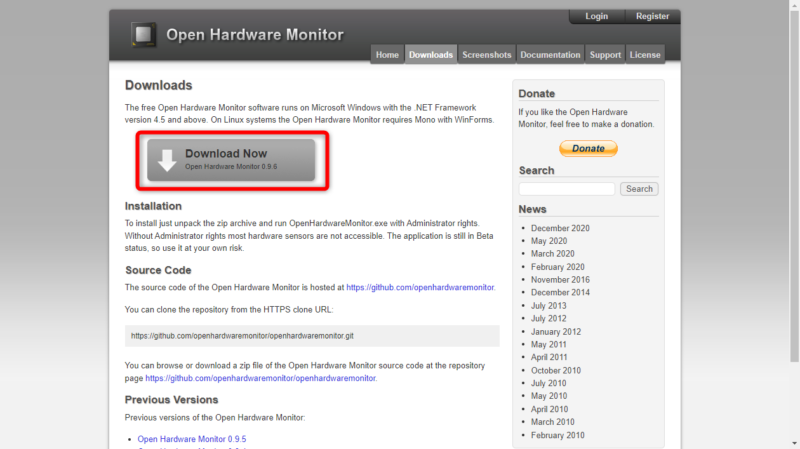
Task: Open February 2020 news link
Action: [x=558, y=267]
